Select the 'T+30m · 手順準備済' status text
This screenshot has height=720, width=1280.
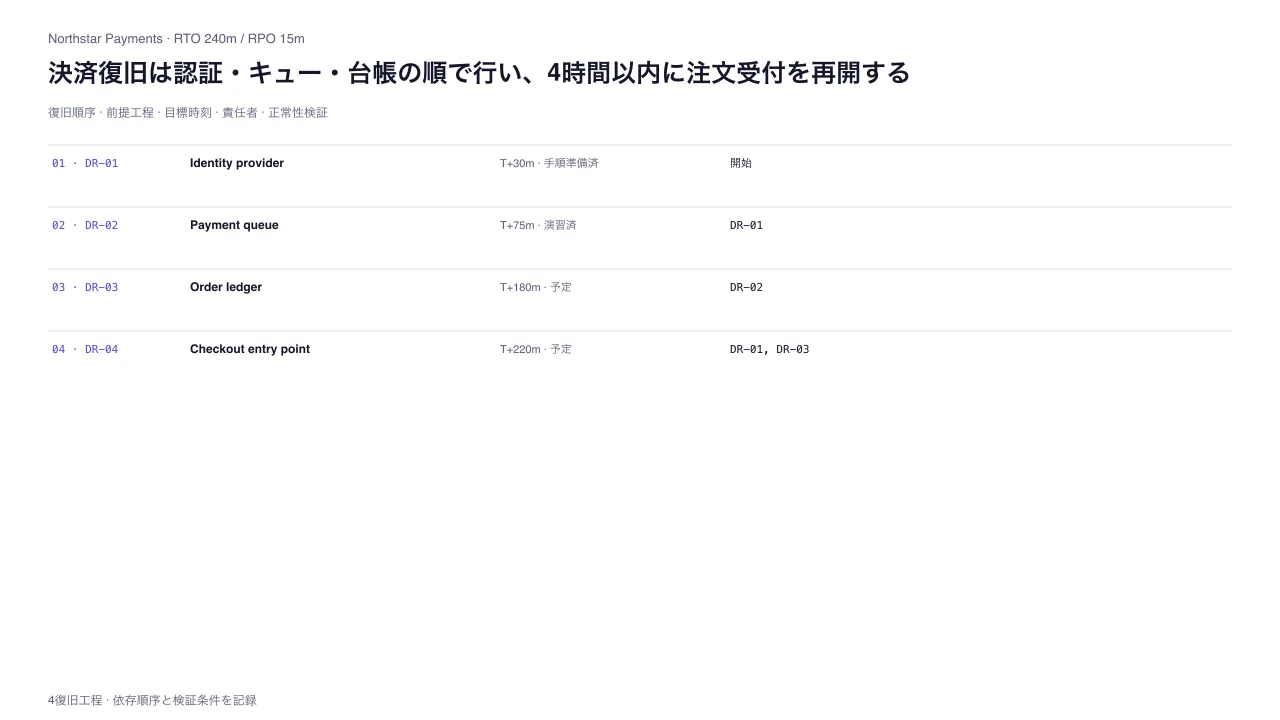(x=549, y=163)
